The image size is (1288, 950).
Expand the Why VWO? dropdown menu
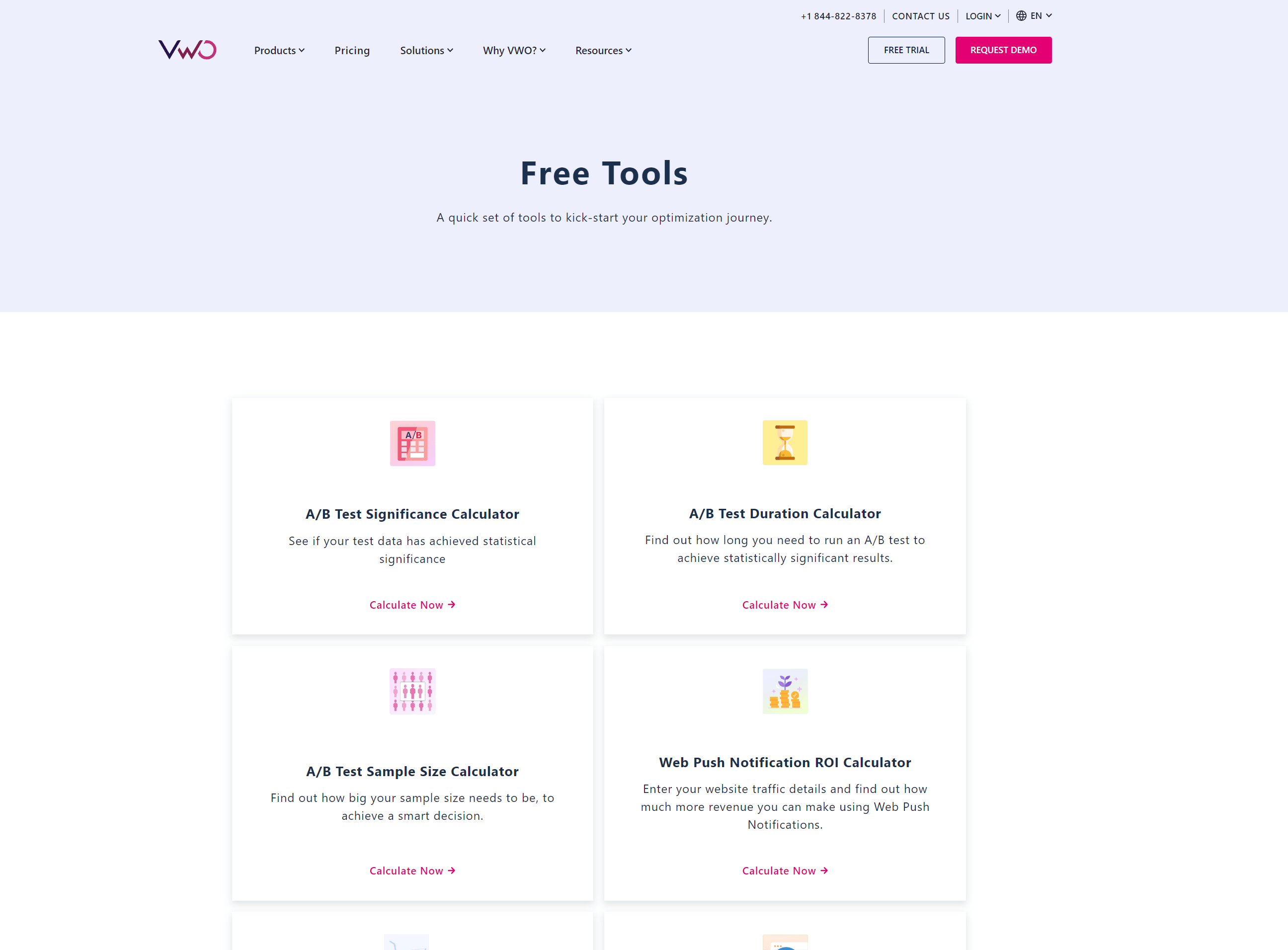(514, 50)
